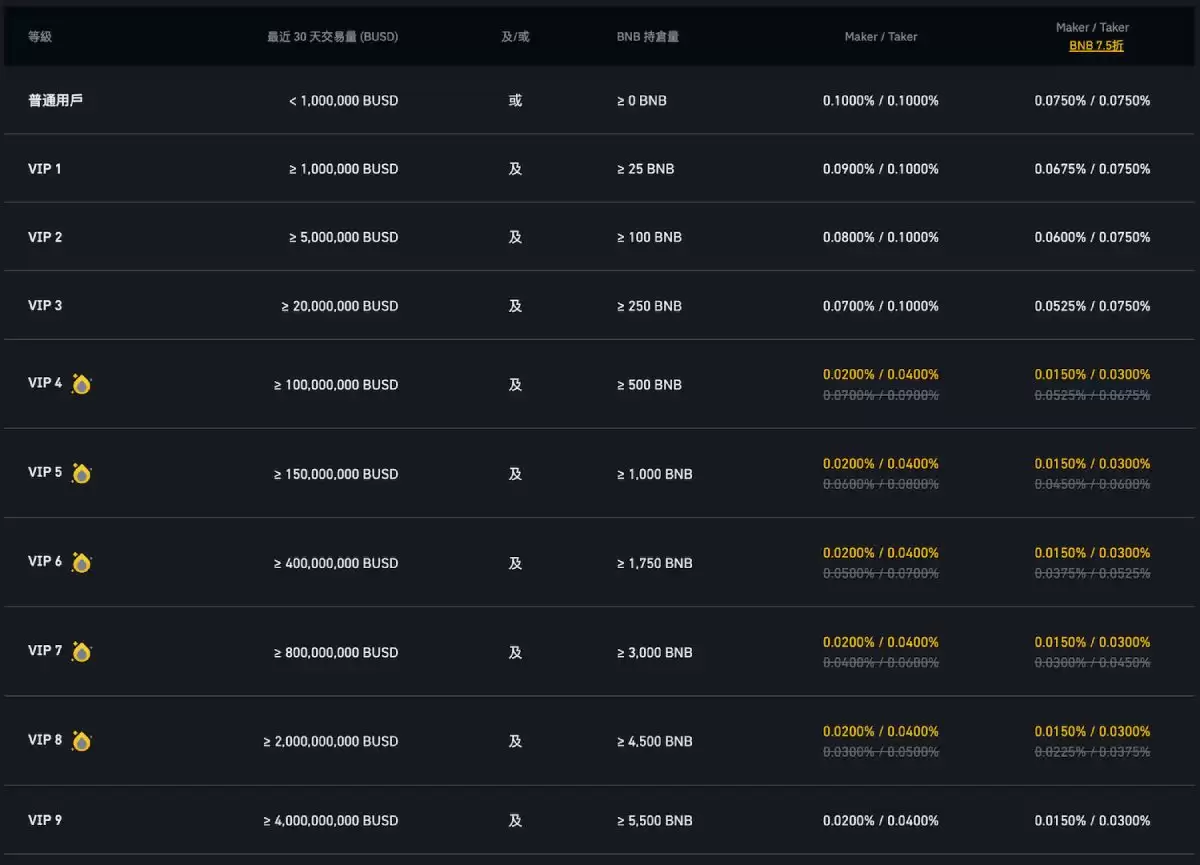Click the badge icon next to VIP 4
Viewport: 1200px width, 865px height.
[81, 384]
